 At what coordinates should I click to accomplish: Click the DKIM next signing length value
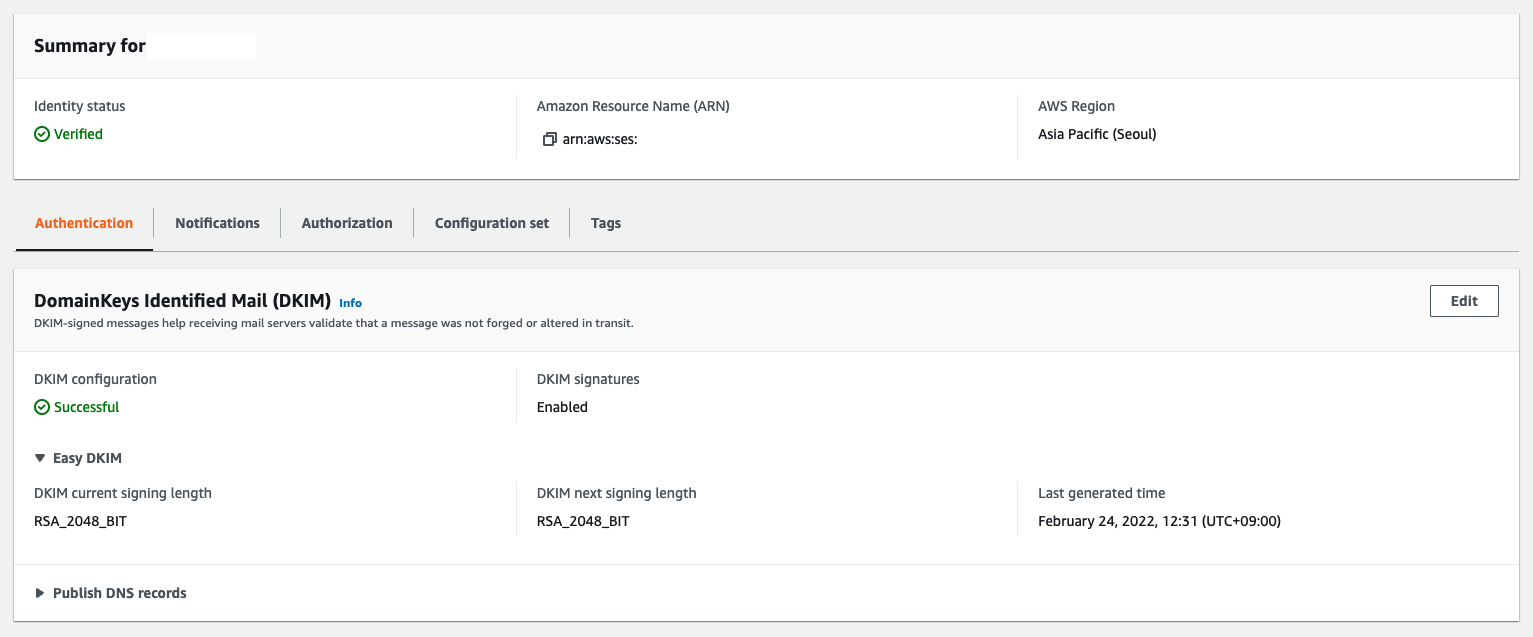tap(583, 521)
